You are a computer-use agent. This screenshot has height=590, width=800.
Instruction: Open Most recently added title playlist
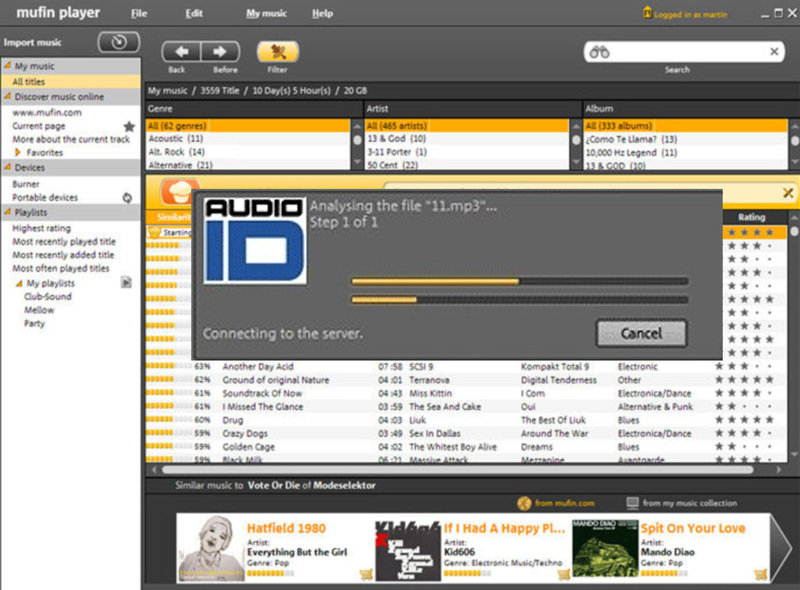click(x=63, y=255)
